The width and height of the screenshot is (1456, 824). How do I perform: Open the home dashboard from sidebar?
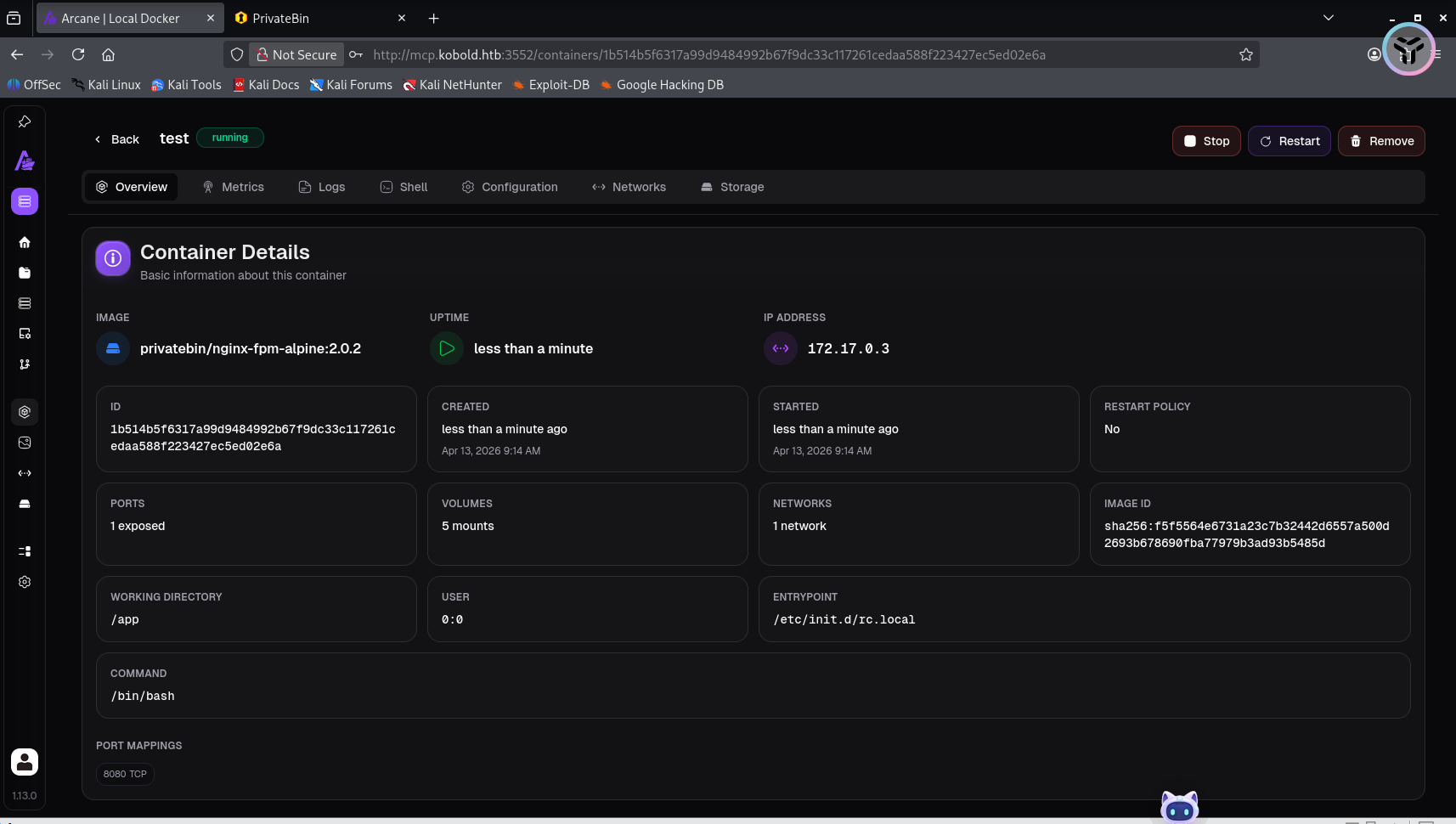pos(25,242)
